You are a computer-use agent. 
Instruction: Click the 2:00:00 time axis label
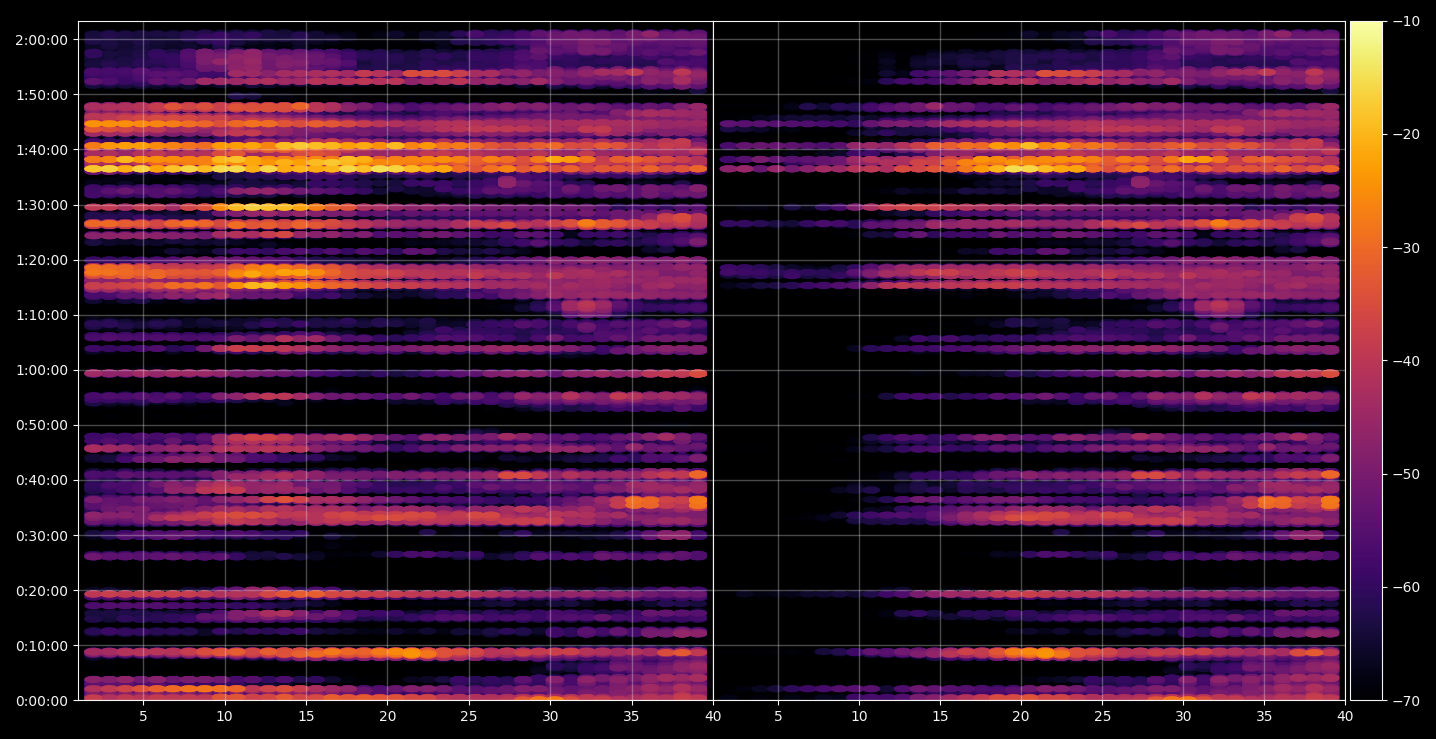(x=41, y=40)
